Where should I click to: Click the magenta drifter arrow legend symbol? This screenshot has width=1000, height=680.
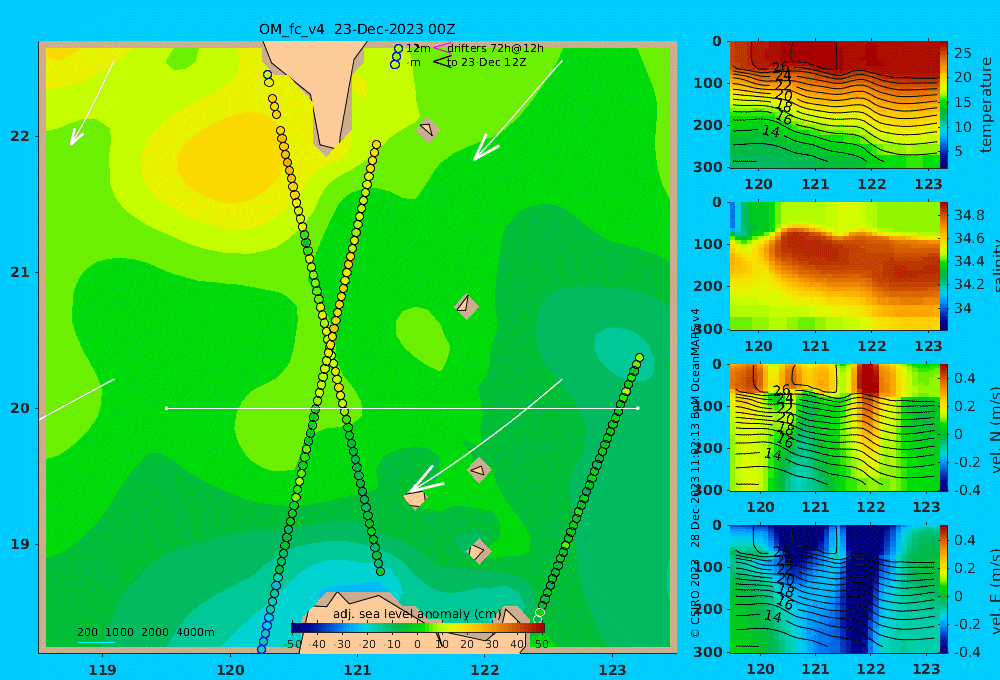pos(441,48)
